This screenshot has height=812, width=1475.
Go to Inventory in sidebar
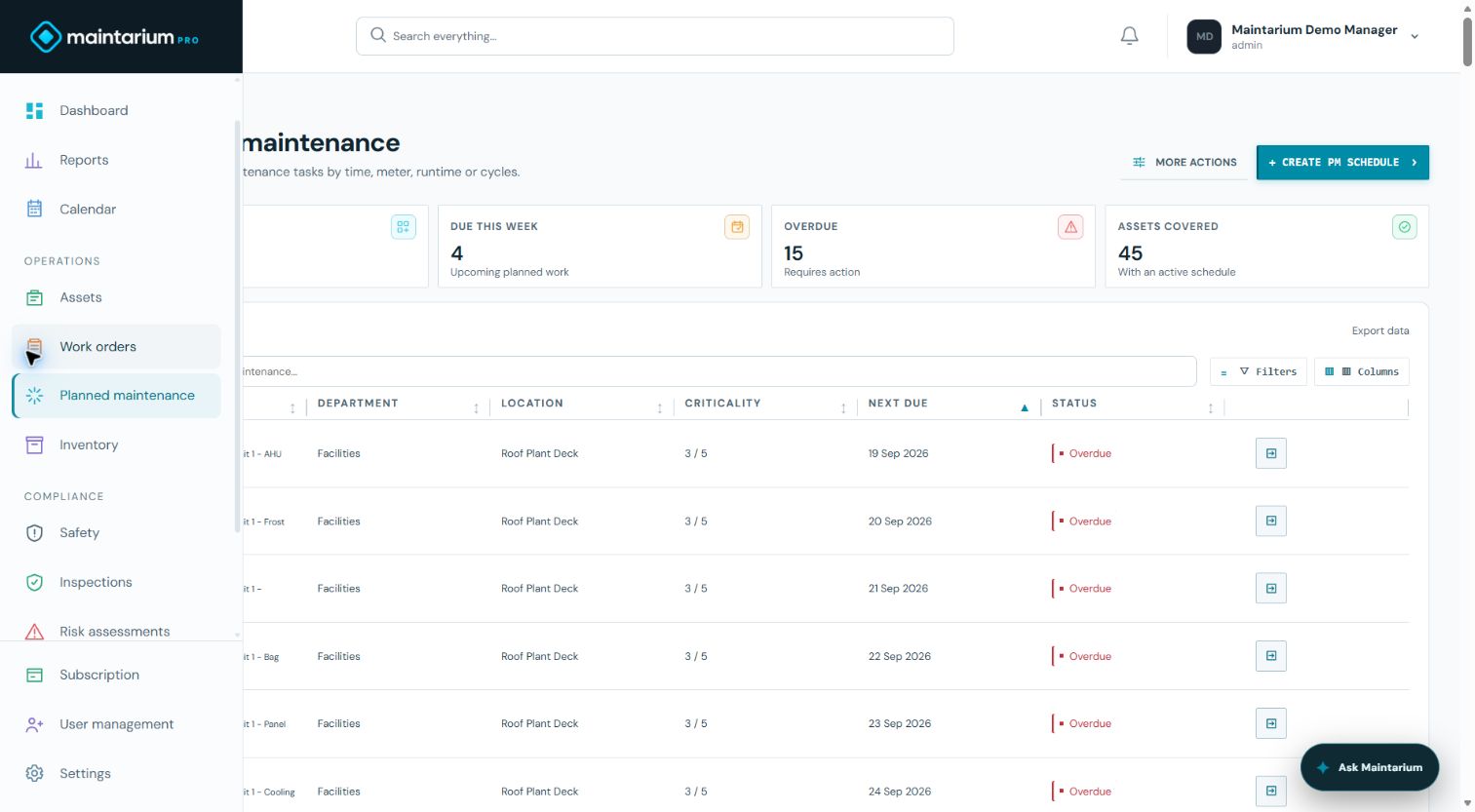point(117,445)
